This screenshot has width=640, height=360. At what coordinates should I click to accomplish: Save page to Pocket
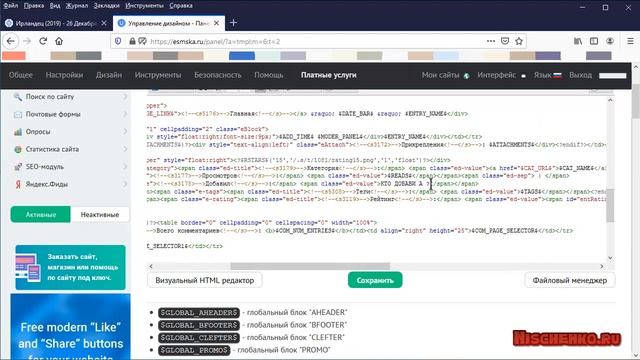[505, 41]
